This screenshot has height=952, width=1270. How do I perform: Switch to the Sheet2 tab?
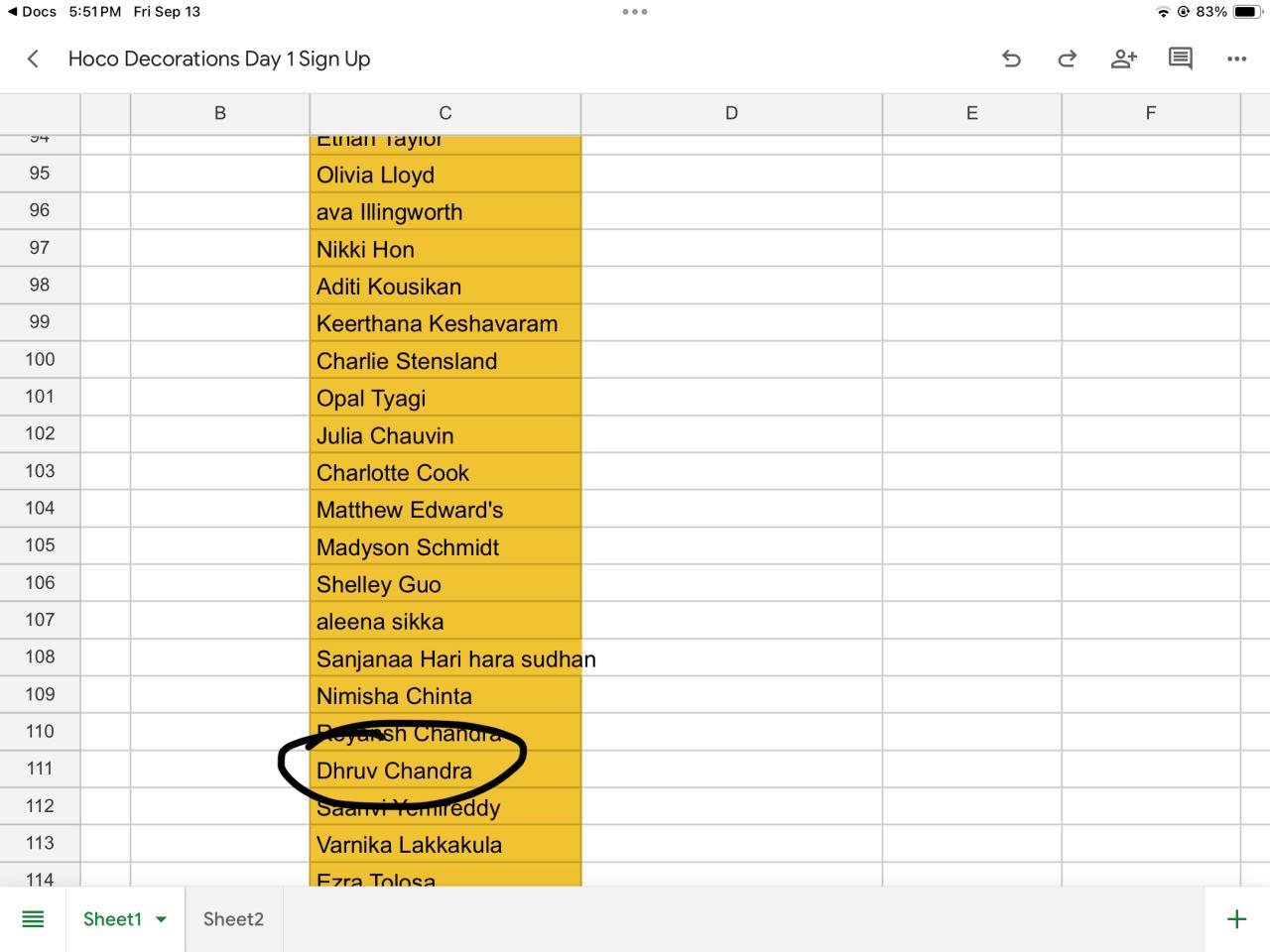click(x=233, y=919)
